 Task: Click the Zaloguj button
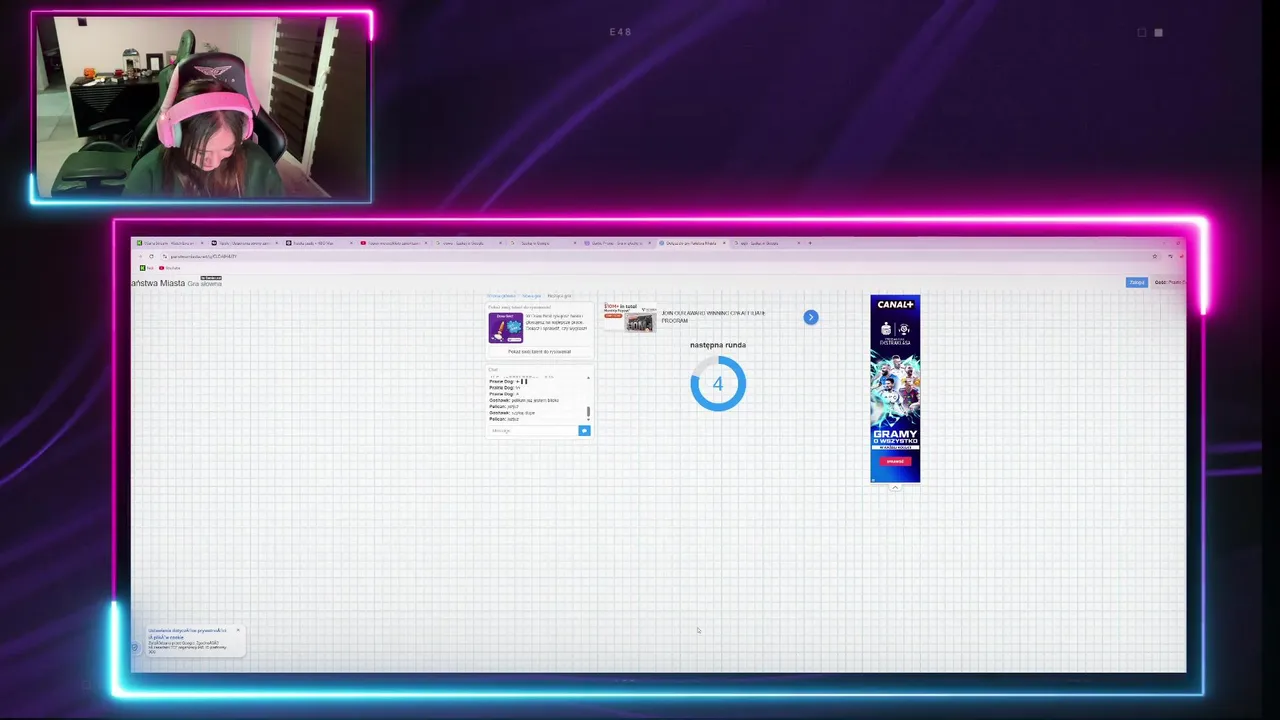click(x=1137, y=282)
